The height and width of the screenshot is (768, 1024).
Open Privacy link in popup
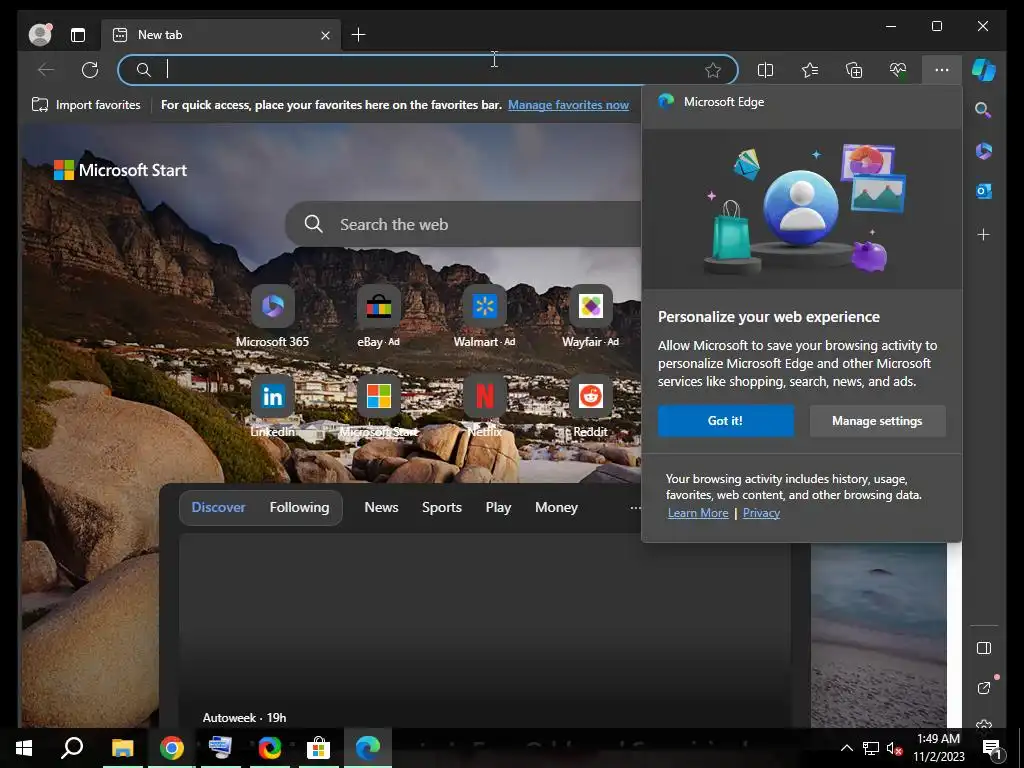click(761, 513)
